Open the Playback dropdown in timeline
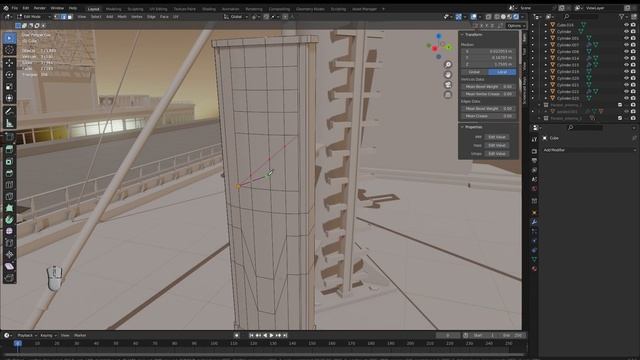Image resolution: width=640 pixels, height=360 pixels. (x=27, y=335)
